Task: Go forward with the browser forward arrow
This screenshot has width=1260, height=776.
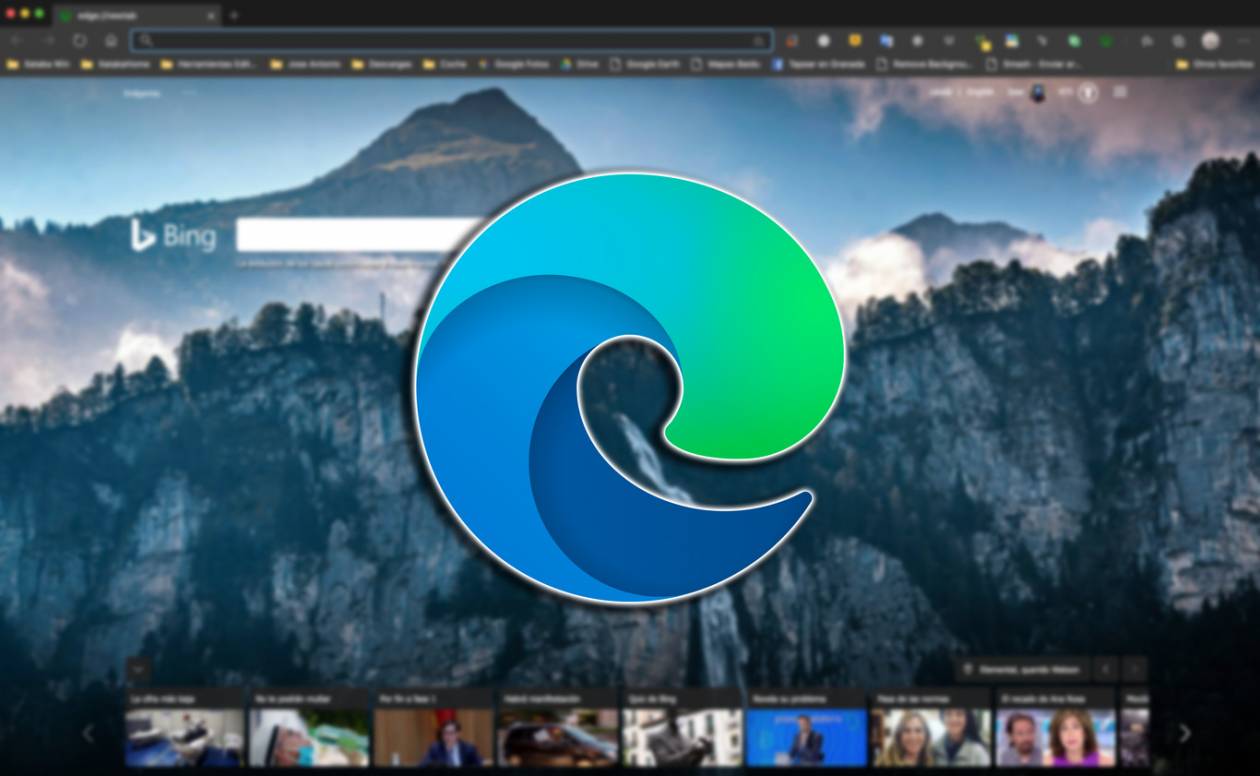Action: click(48, 41)
